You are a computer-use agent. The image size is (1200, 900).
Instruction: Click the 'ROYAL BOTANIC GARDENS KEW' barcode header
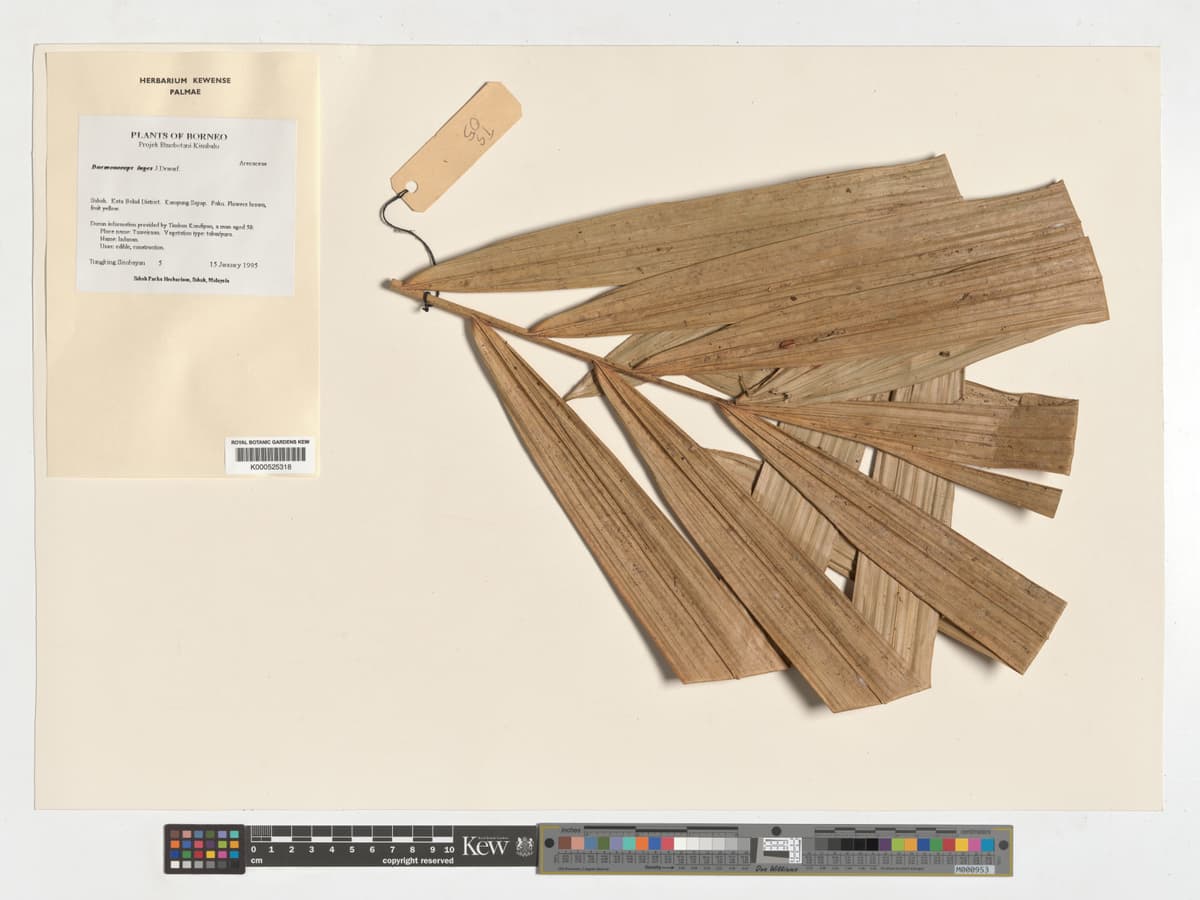pyautogui.click(x=270, y=442)
